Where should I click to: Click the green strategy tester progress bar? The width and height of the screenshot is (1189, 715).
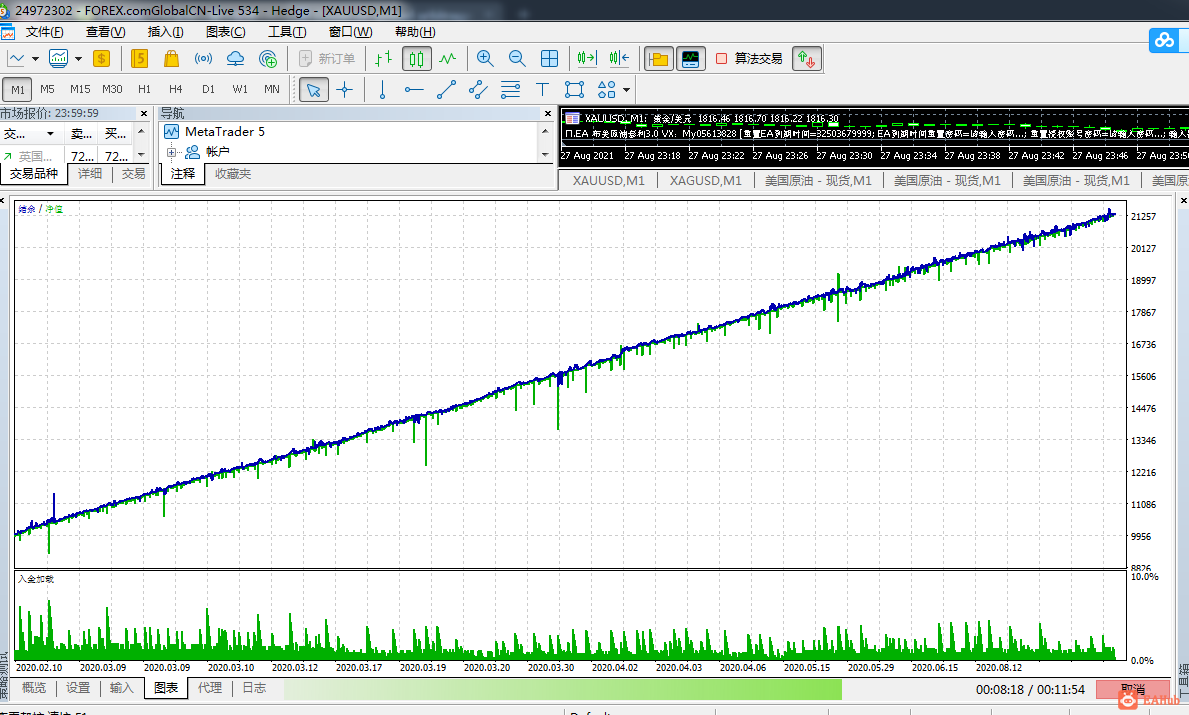point(562,689)
